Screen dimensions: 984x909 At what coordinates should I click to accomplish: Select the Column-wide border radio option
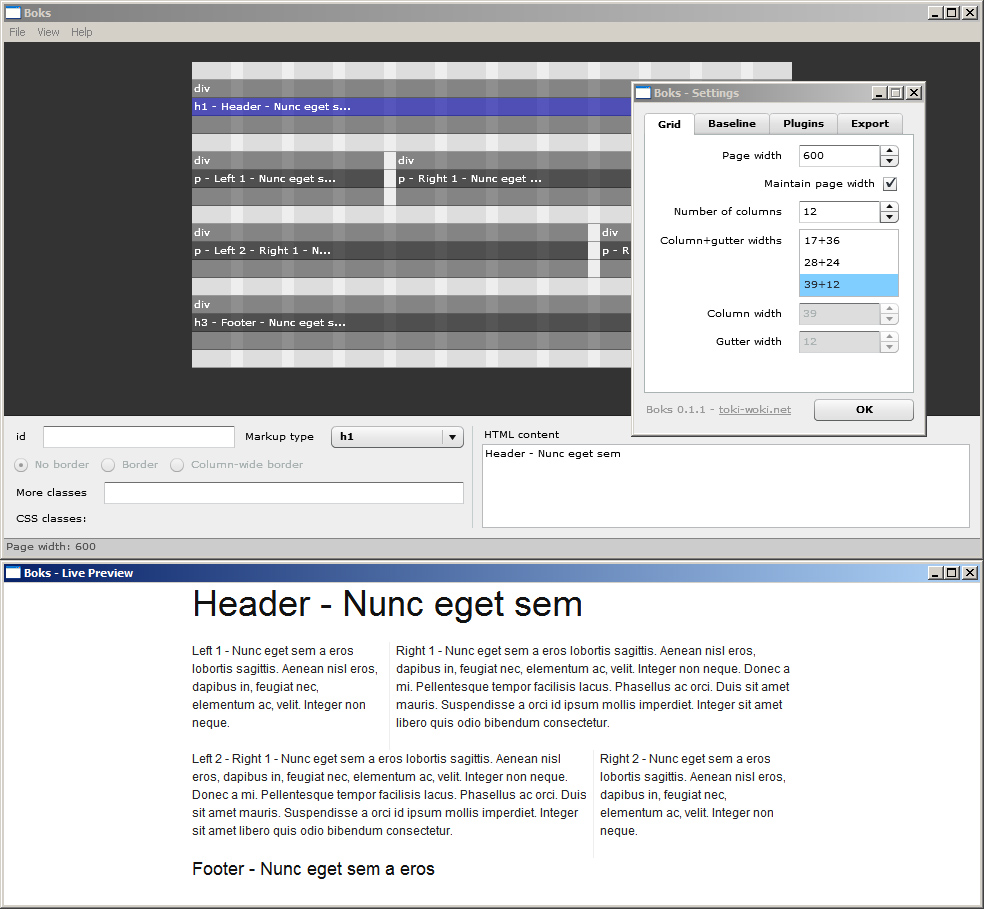(177, 465)
